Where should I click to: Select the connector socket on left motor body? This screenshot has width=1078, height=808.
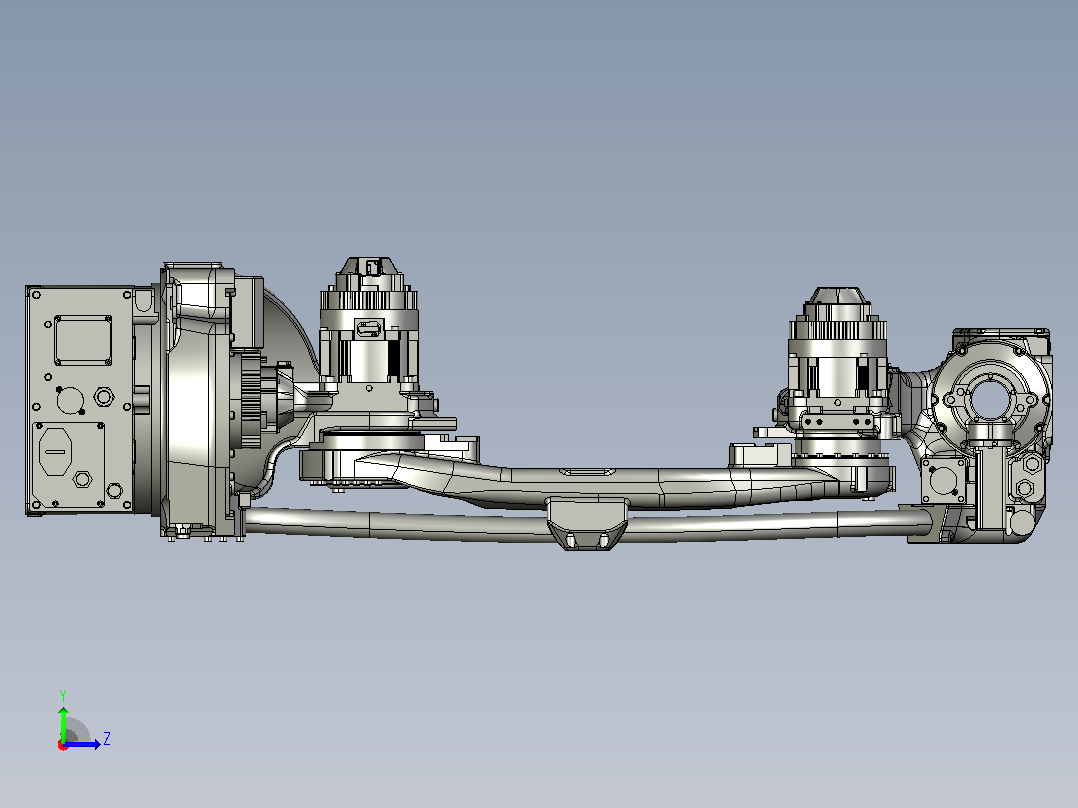pyautogui.click(x=369, y=328)
